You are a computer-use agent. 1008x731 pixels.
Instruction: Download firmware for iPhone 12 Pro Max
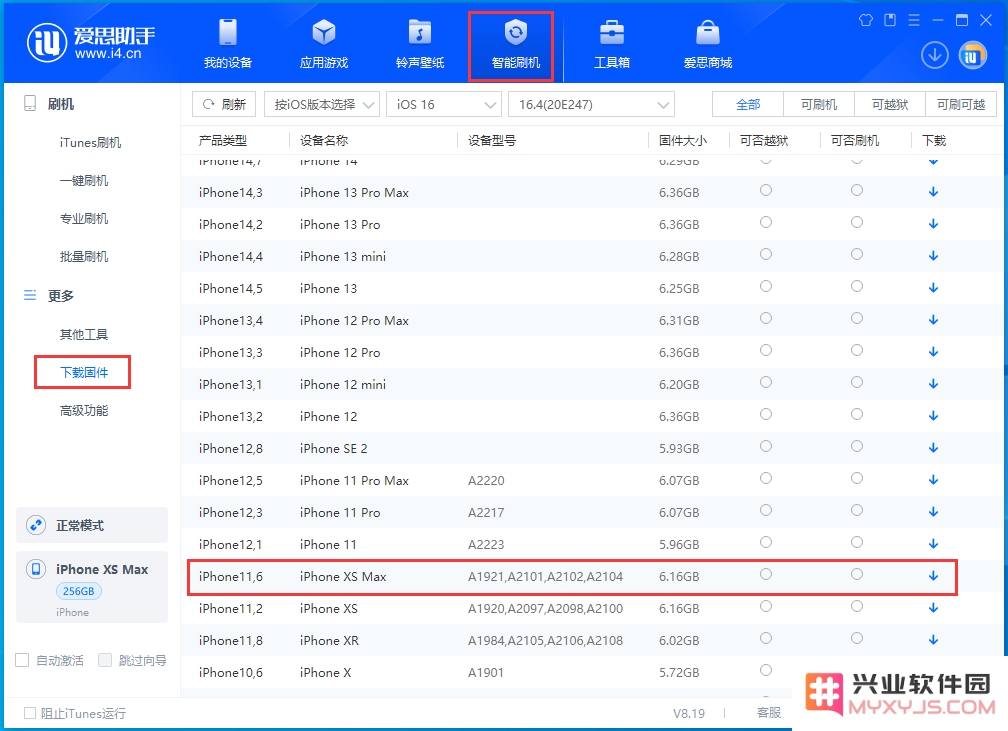click(933, 320)
